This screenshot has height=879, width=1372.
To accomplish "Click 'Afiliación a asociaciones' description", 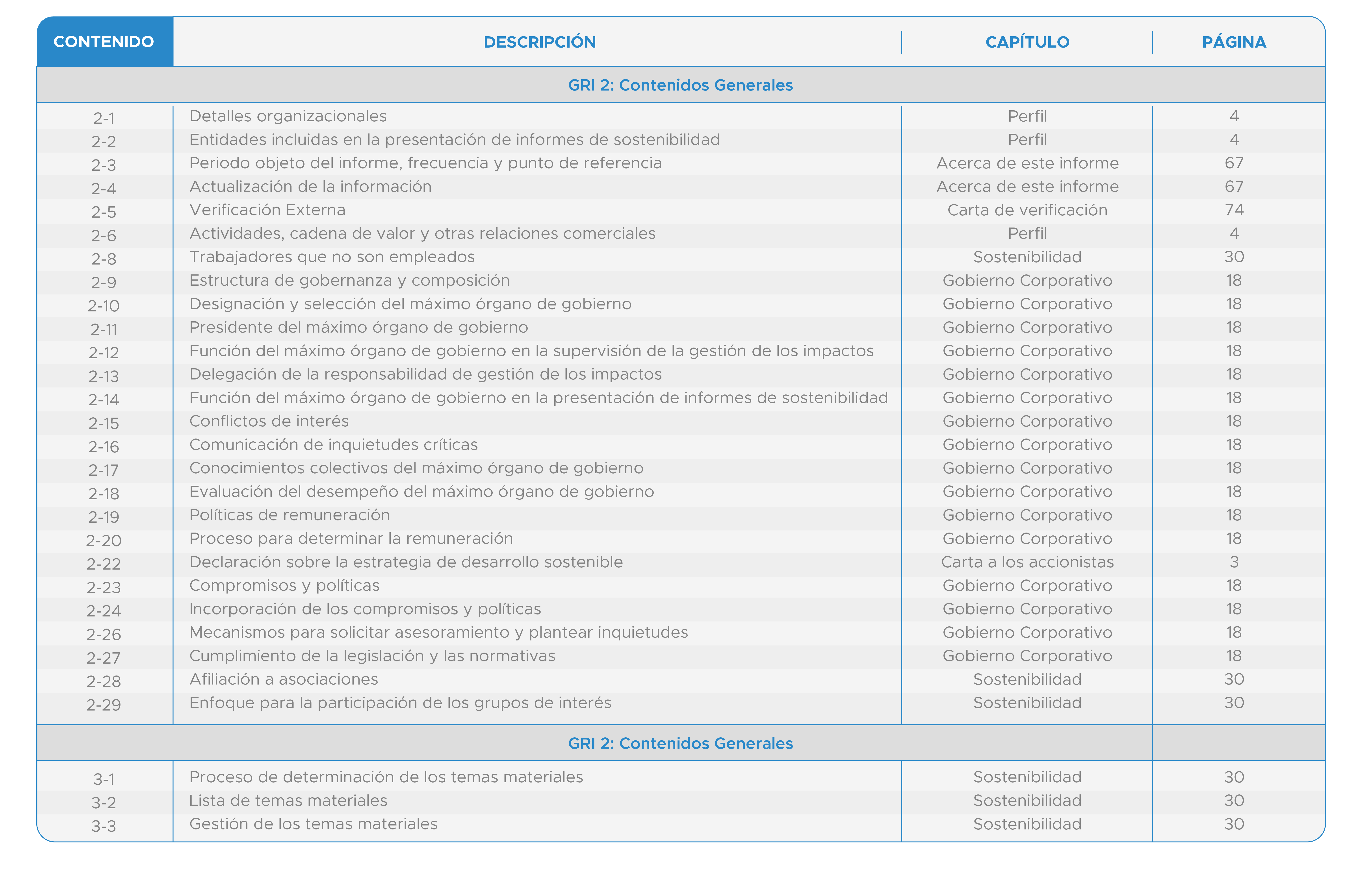I will 284,679.
